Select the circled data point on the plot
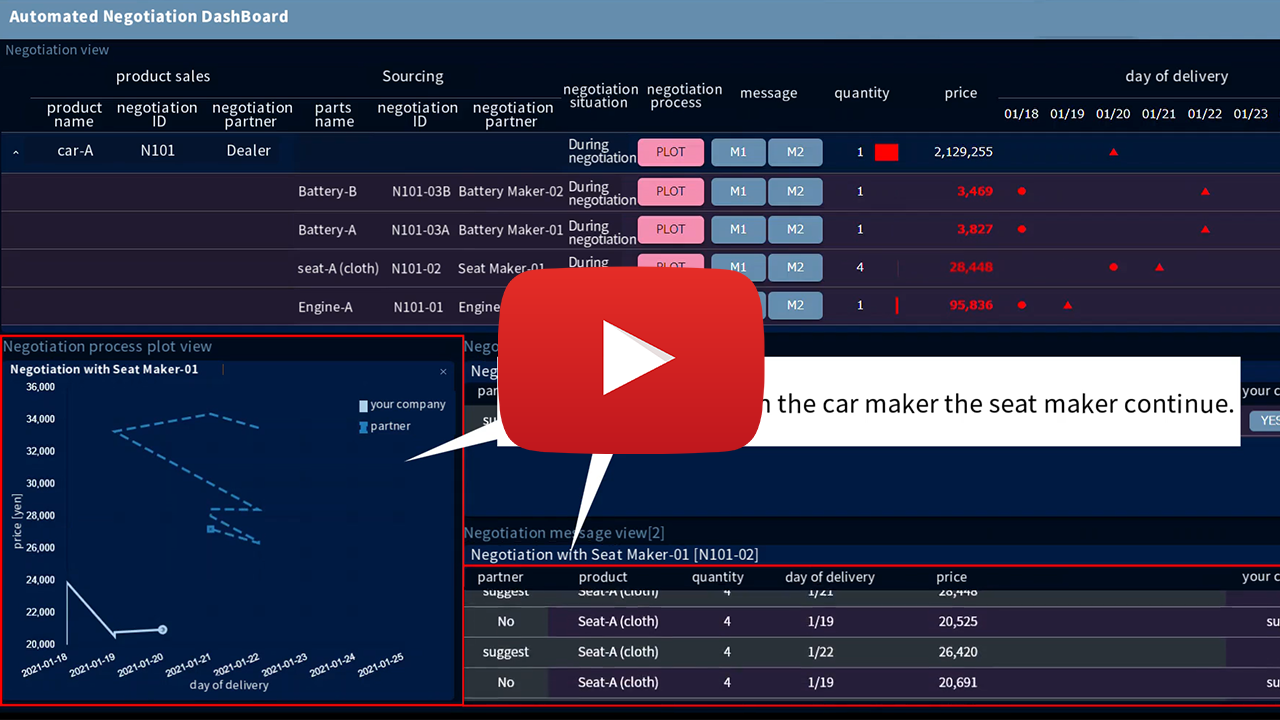Viewport: 1280px width, 720px height. click(x=161, y=629)
